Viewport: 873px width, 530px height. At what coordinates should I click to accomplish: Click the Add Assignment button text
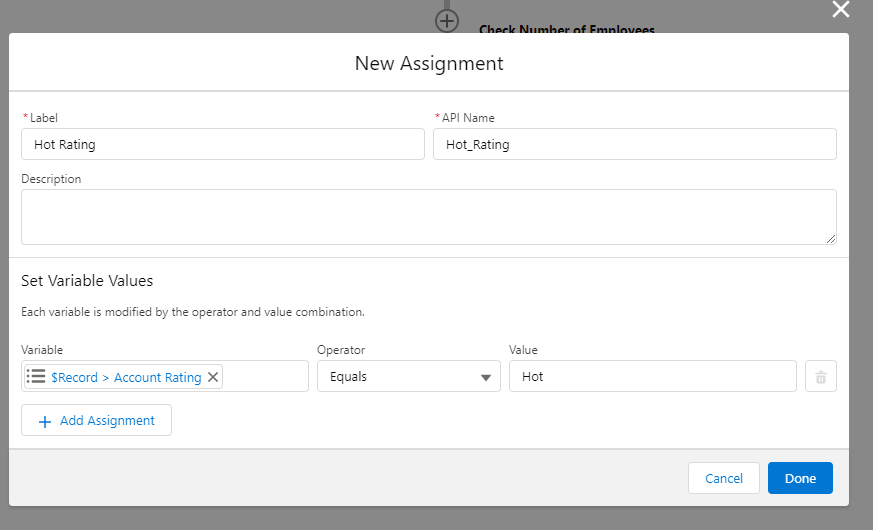(107, 421)
